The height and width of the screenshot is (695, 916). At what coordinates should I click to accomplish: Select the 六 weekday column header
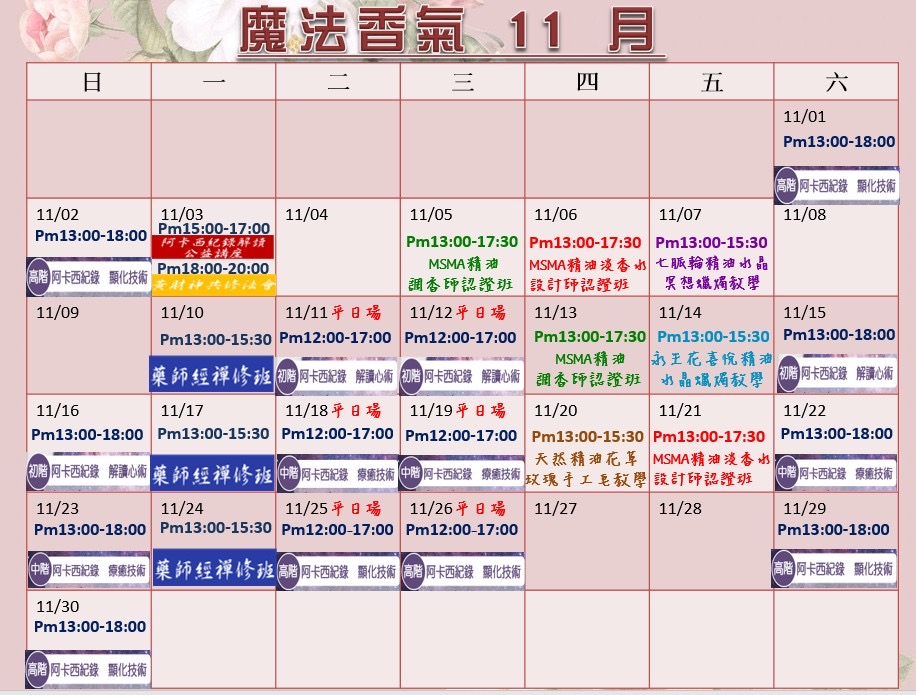click(837, 83)
